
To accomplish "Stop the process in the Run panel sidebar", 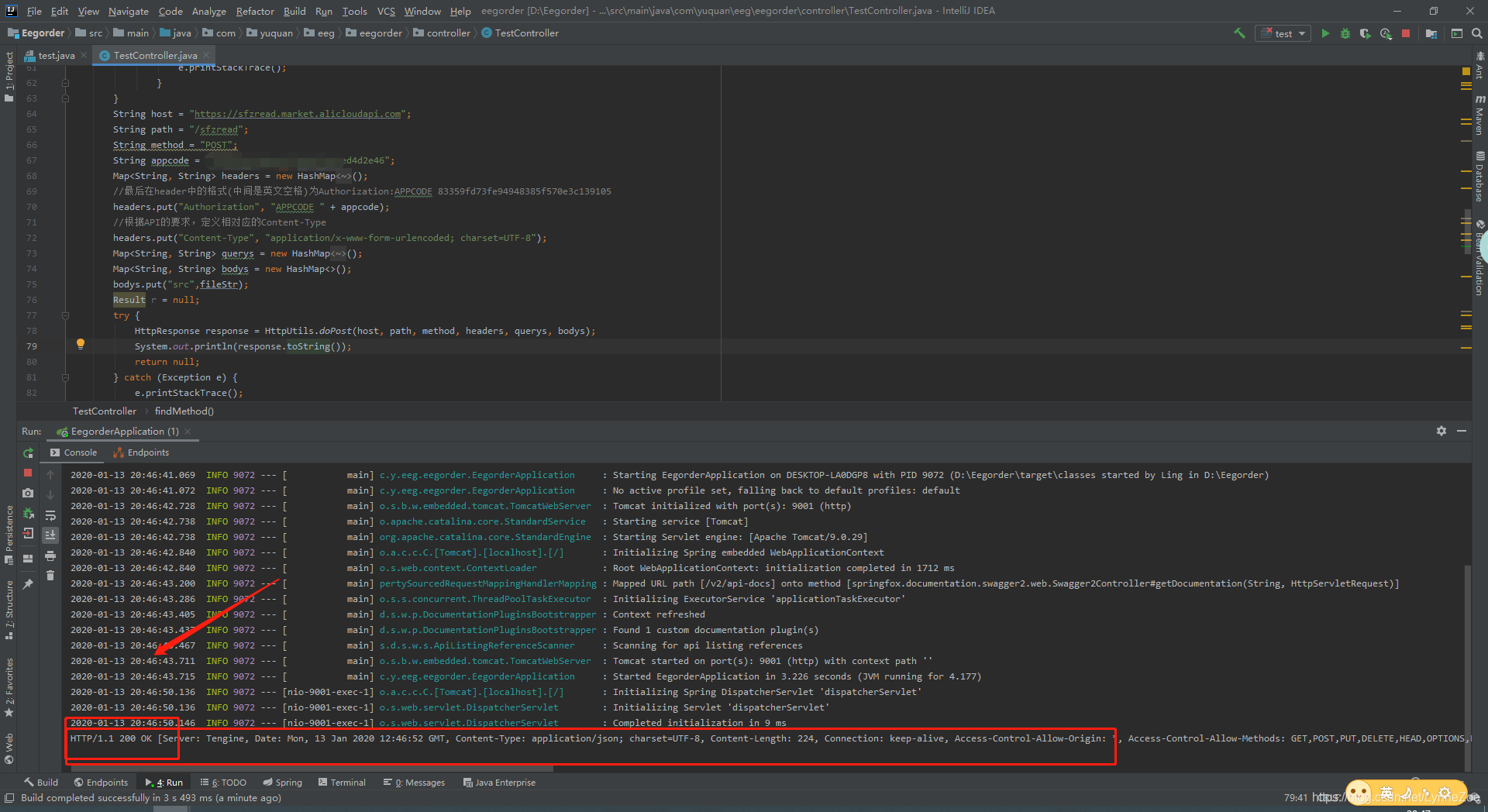I will (x=29, y=473).
